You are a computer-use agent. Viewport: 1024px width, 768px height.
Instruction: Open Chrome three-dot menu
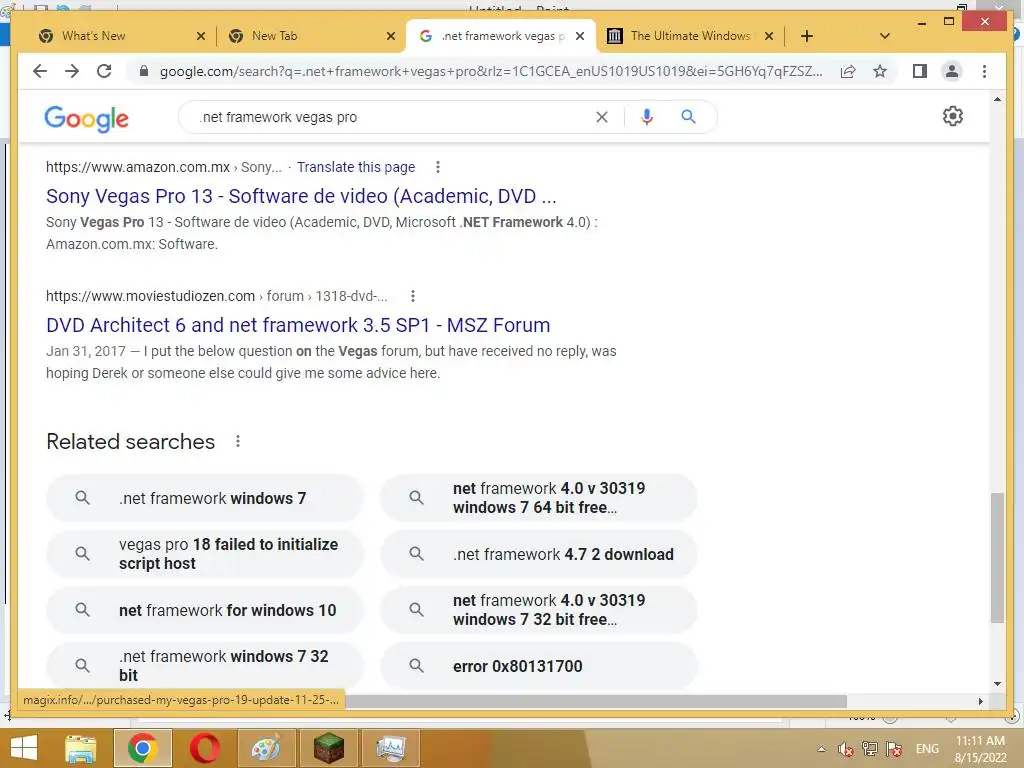(984, 71)
